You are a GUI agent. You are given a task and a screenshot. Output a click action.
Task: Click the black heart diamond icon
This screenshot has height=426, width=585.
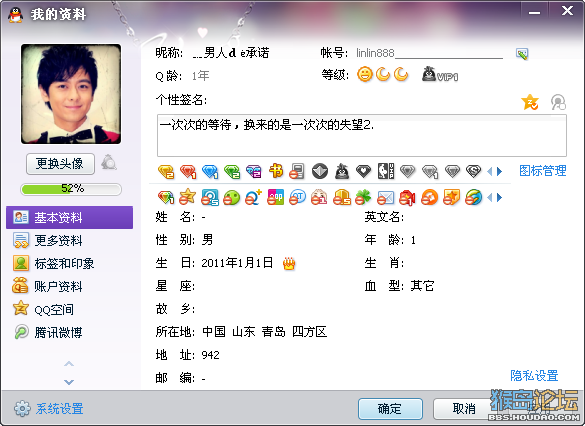363,171
